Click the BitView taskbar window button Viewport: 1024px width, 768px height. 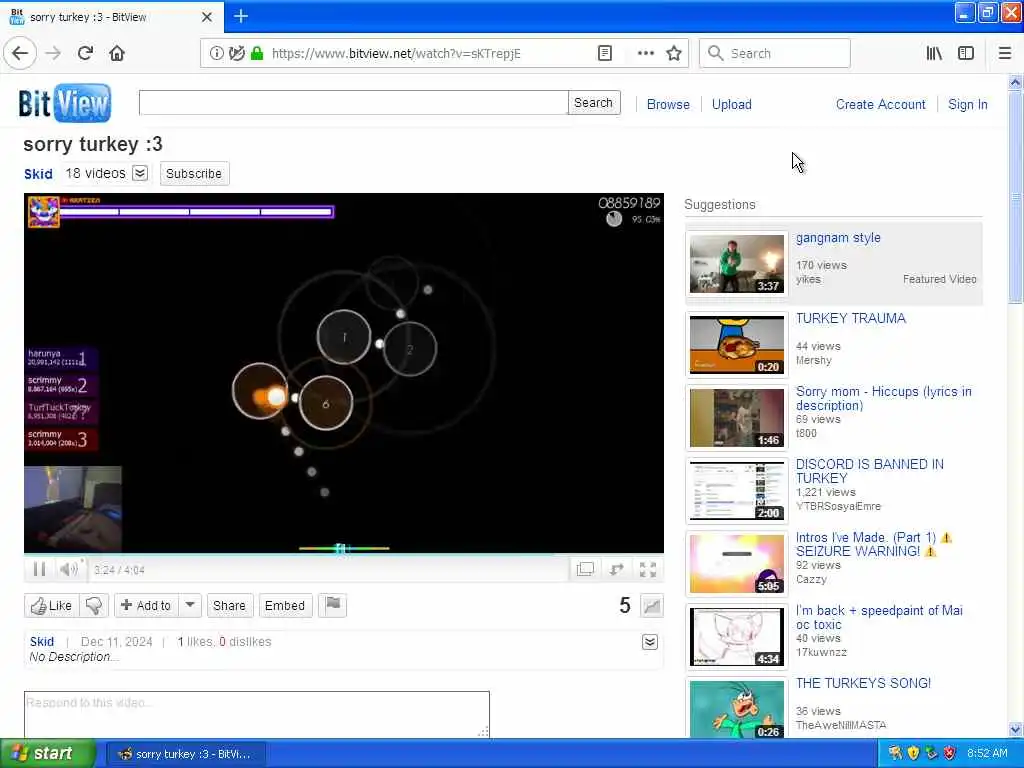[x=185, y=754]
